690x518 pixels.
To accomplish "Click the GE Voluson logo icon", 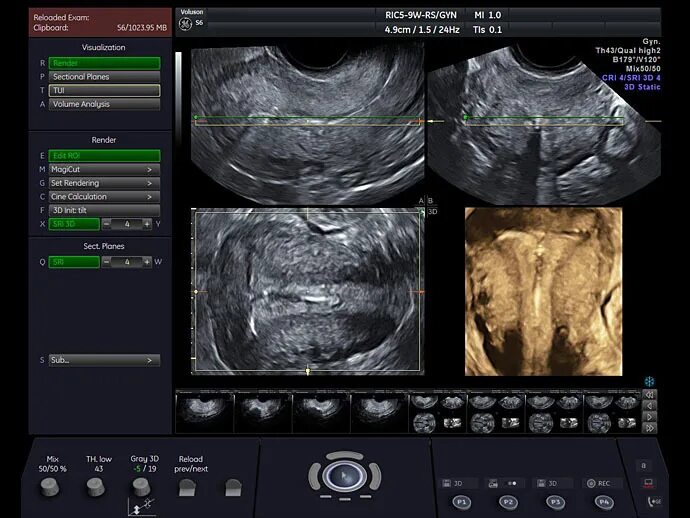I will pyautogui.click(x=185, y=24).
